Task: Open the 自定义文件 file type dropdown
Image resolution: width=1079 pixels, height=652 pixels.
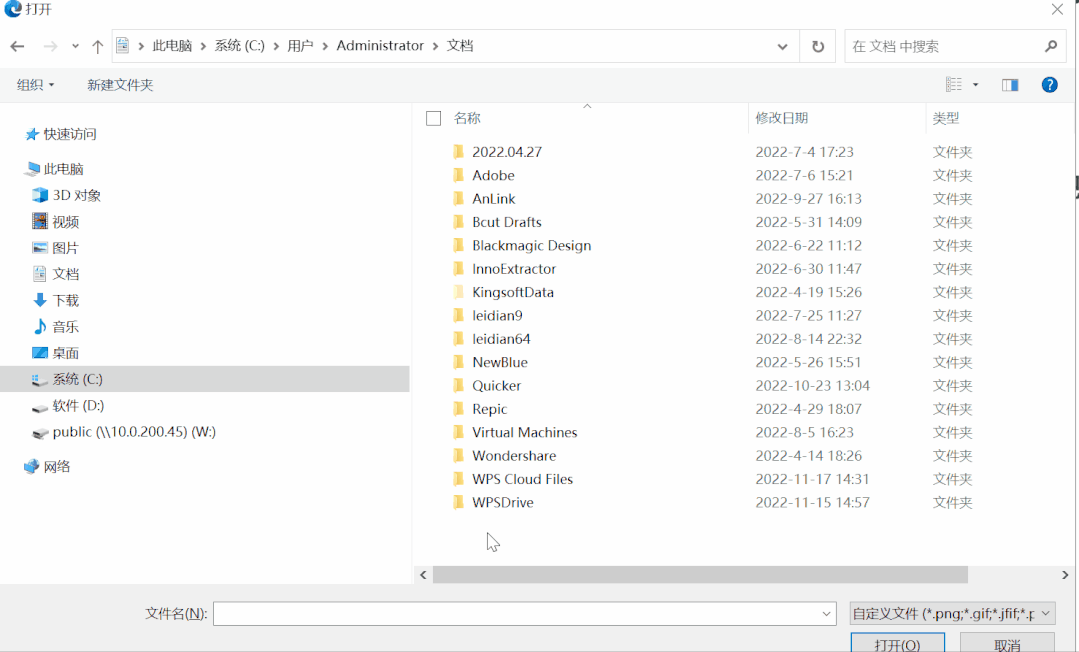Action: 952,613
